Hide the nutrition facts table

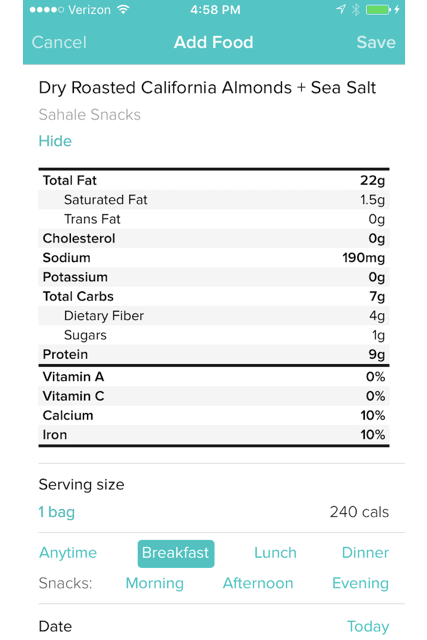coord(55,141)
